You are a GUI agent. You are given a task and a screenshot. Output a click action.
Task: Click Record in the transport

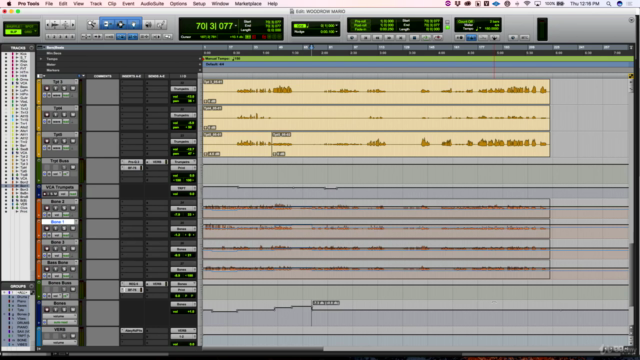[438, 38]
